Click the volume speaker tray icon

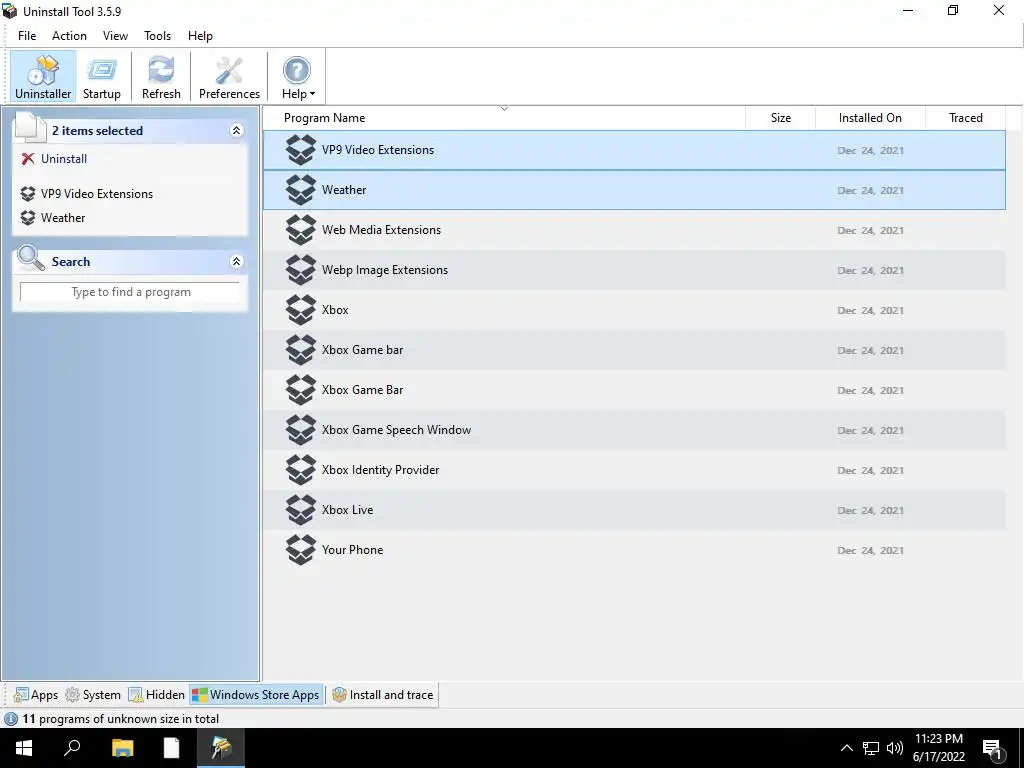pyautogui.click(x=895, y=748)
